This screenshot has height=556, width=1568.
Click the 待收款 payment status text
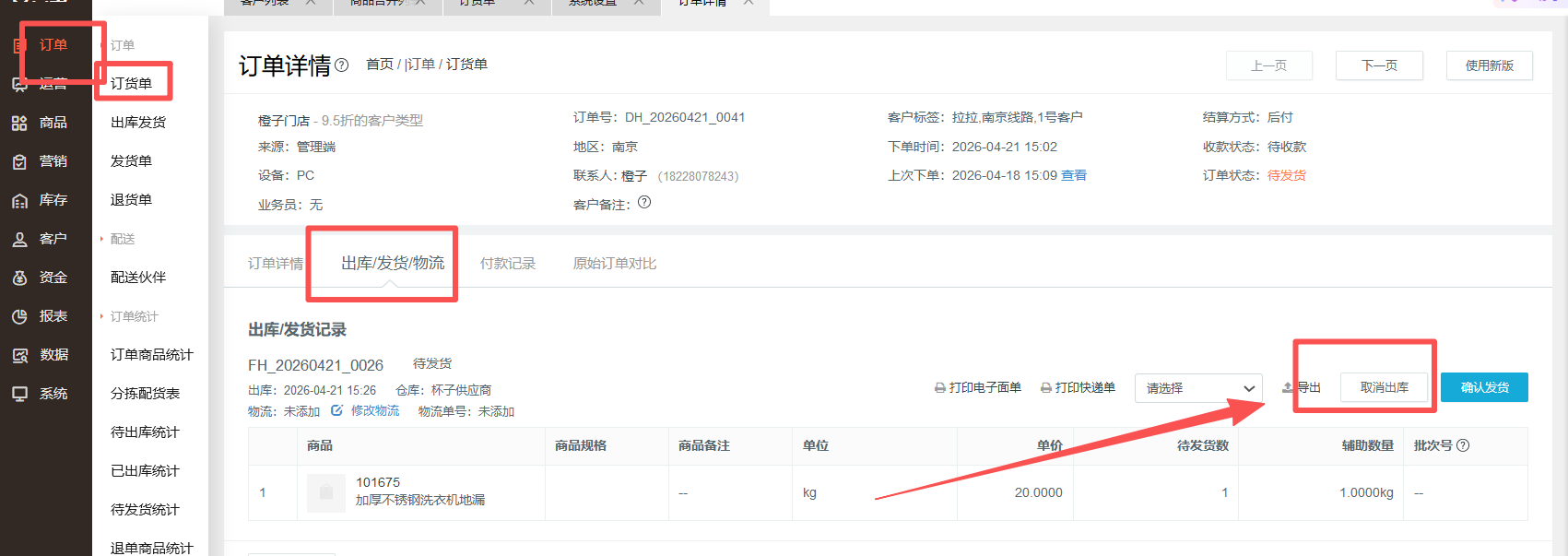tap(1287, 147)
